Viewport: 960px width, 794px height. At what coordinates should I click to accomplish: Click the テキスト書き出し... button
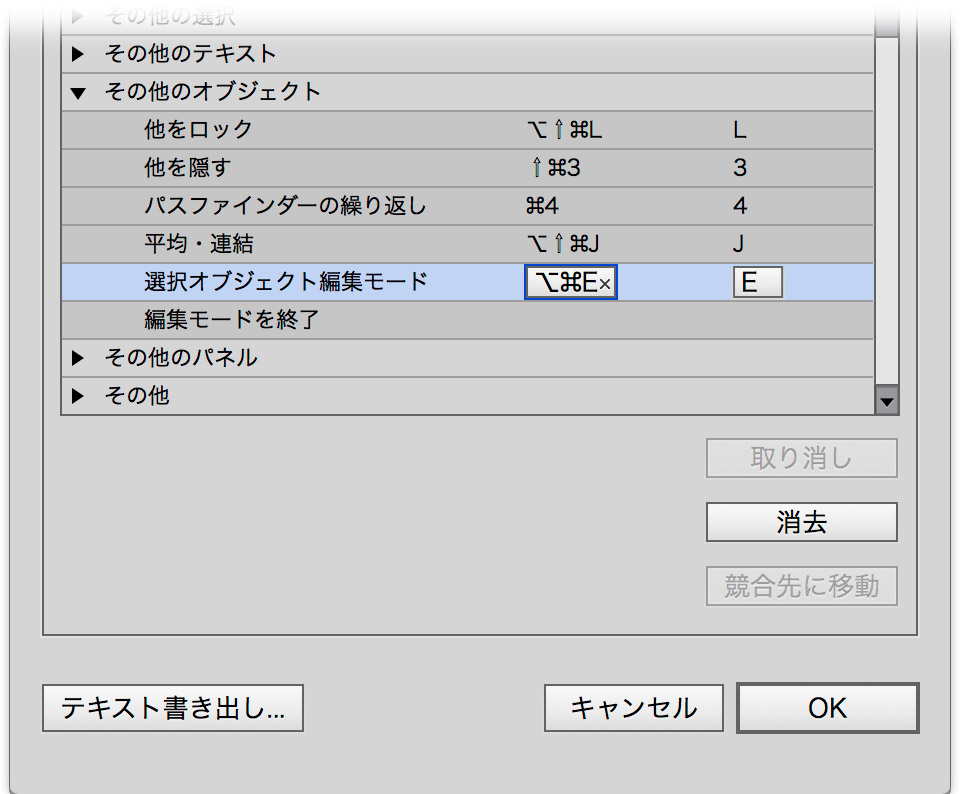pyautogui.click(x=173, y=708)
